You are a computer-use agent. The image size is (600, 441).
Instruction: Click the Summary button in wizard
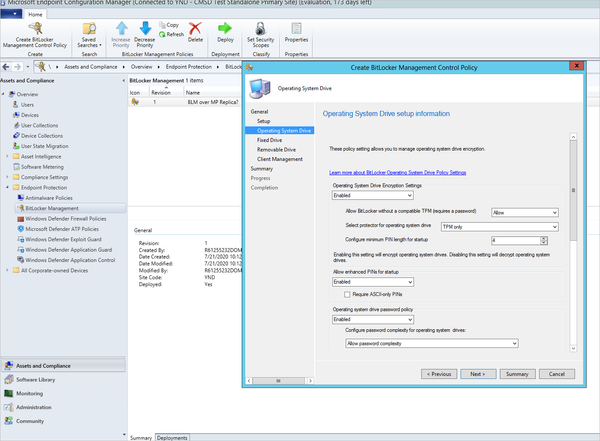(517, 374)
